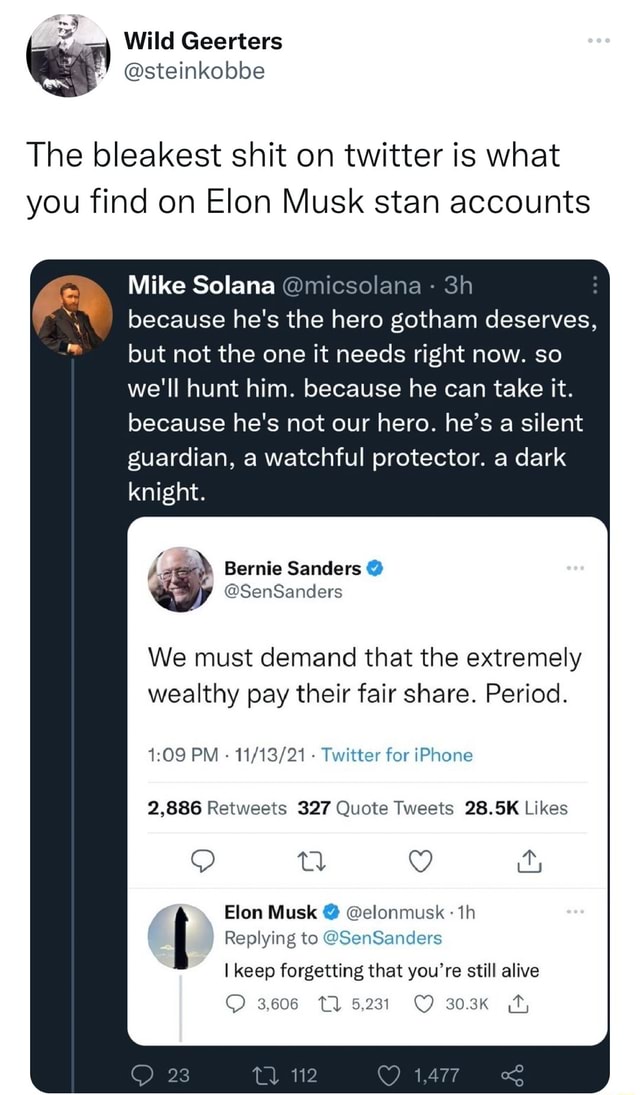Image resolution: width=640 pixels, height=1095 pixels.
Task: Reply to the main tweet with 23 comments
Action: pos(144,1074)
